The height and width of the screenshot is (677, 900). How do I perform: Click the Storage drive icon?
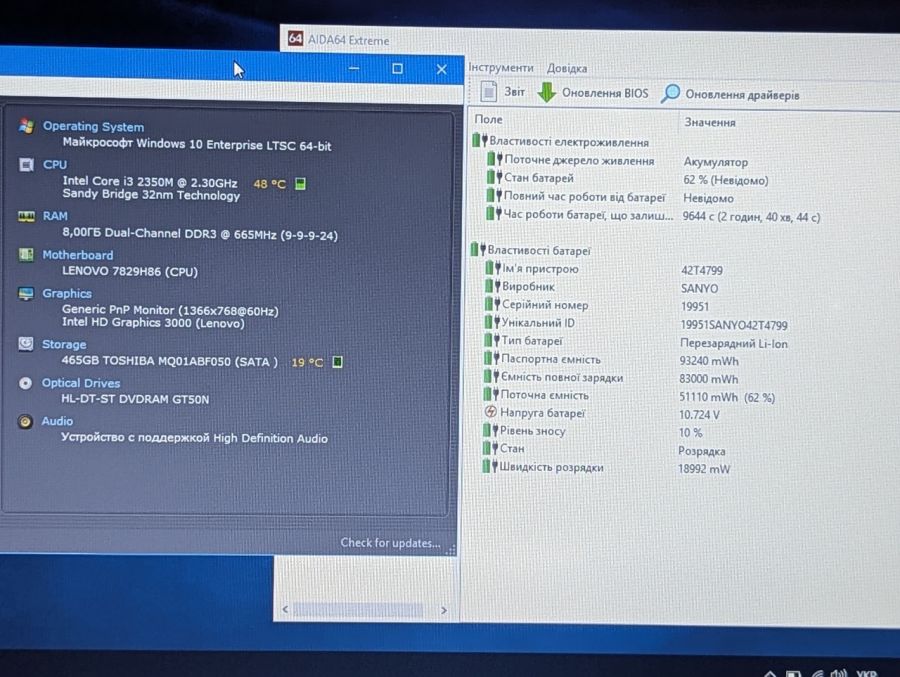point(25,343)
